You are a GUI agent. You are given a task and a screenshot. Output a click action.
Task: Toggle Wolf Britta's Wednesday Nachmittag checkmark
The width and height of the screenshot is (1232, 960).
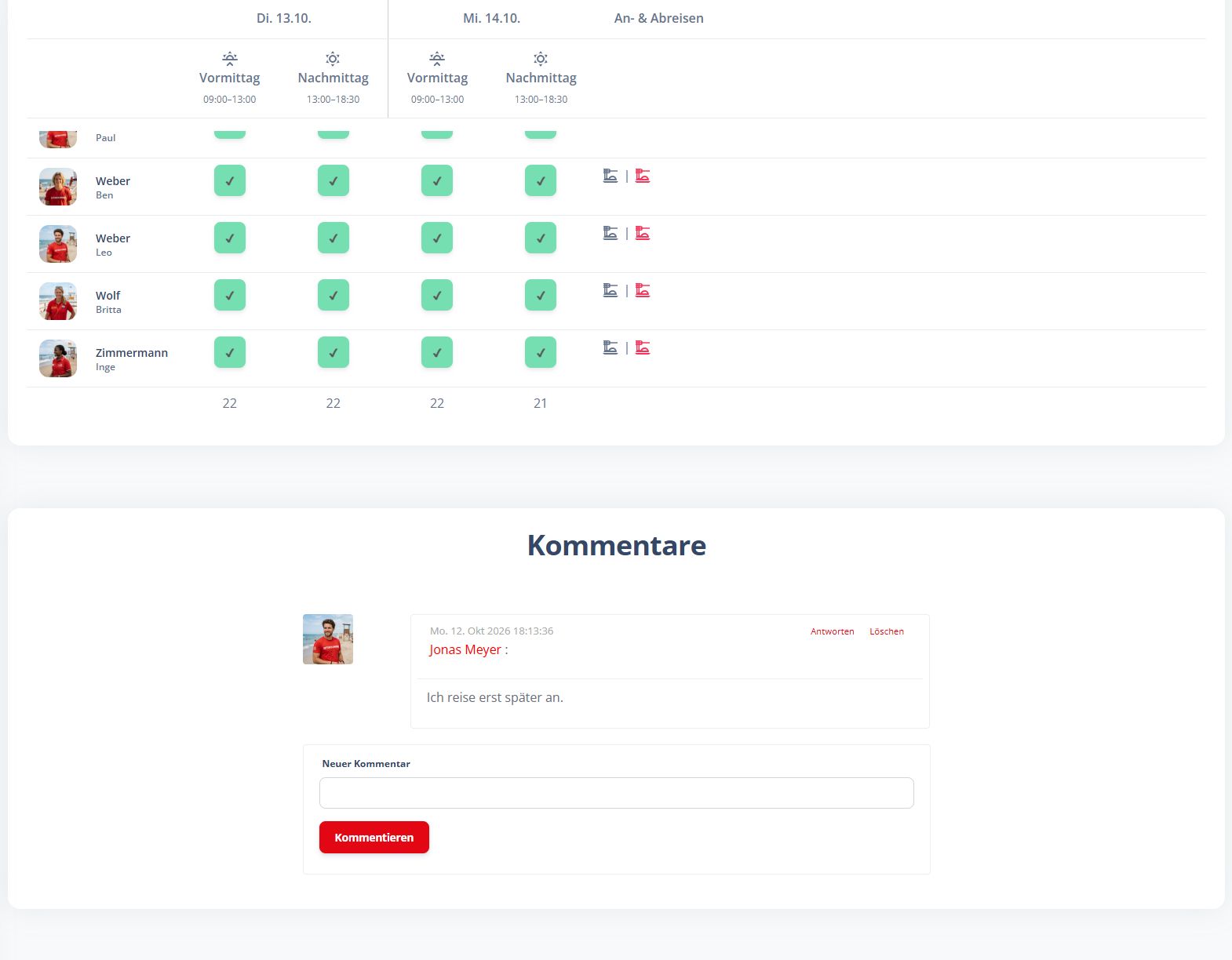541,295
